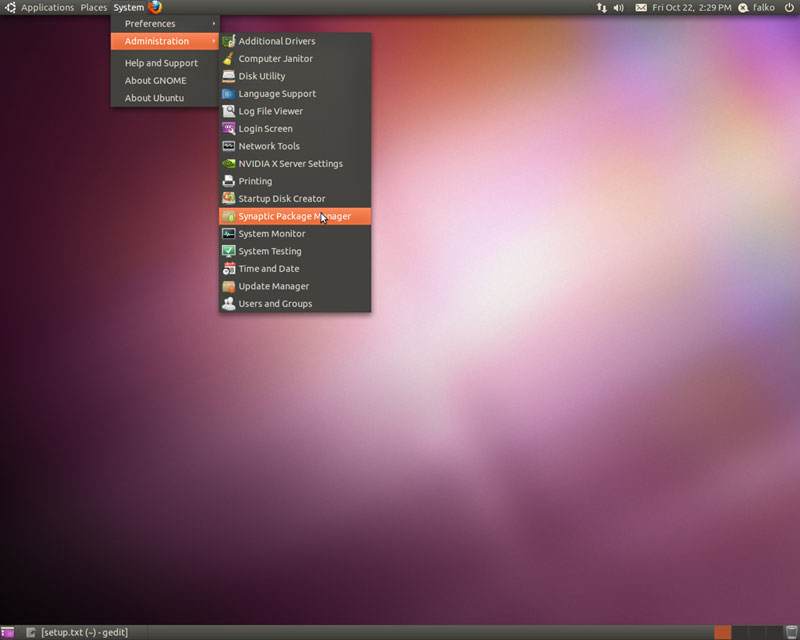Screen dimensions: 800x640
Task: Expand the Preferences submenu
Action: (165, 23)
